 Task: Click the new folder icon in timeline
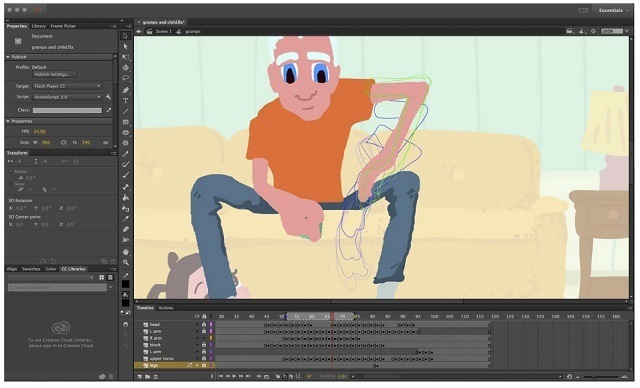click(147, 377)
